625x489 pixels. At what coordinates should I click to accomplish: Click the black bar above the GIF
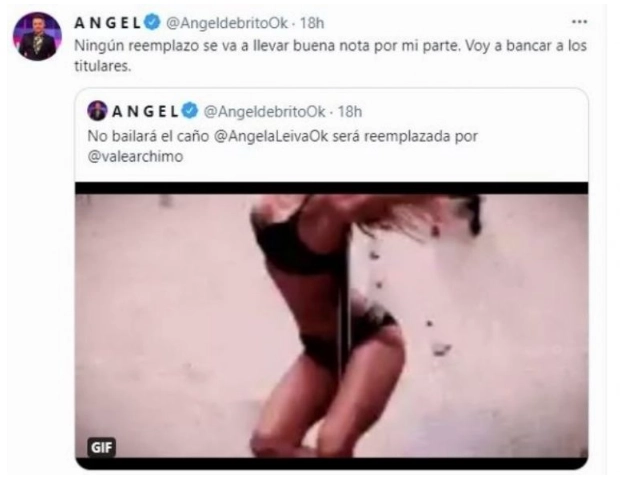coord(332,188)
